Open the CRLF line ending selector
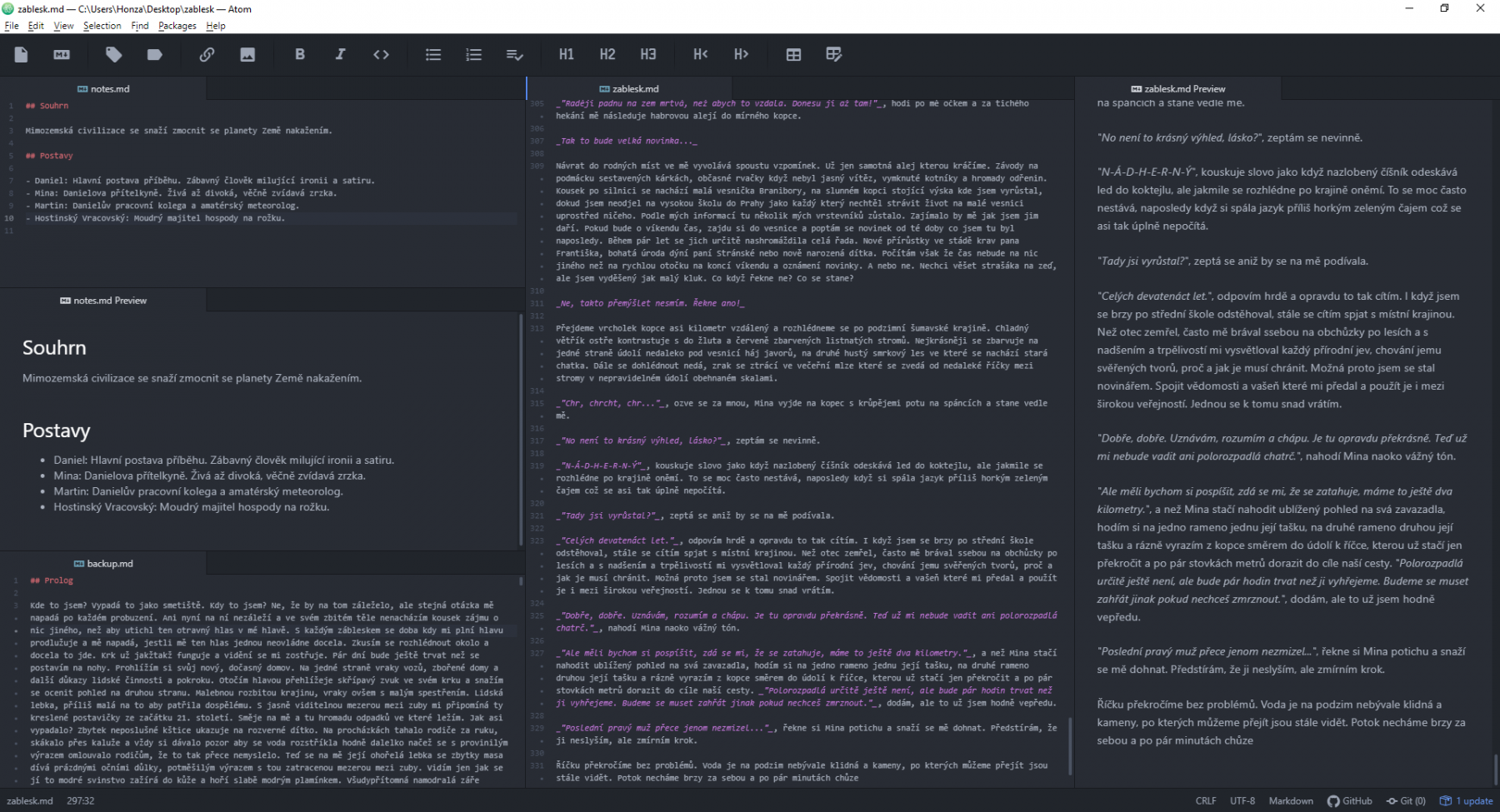 point(1205,801)
